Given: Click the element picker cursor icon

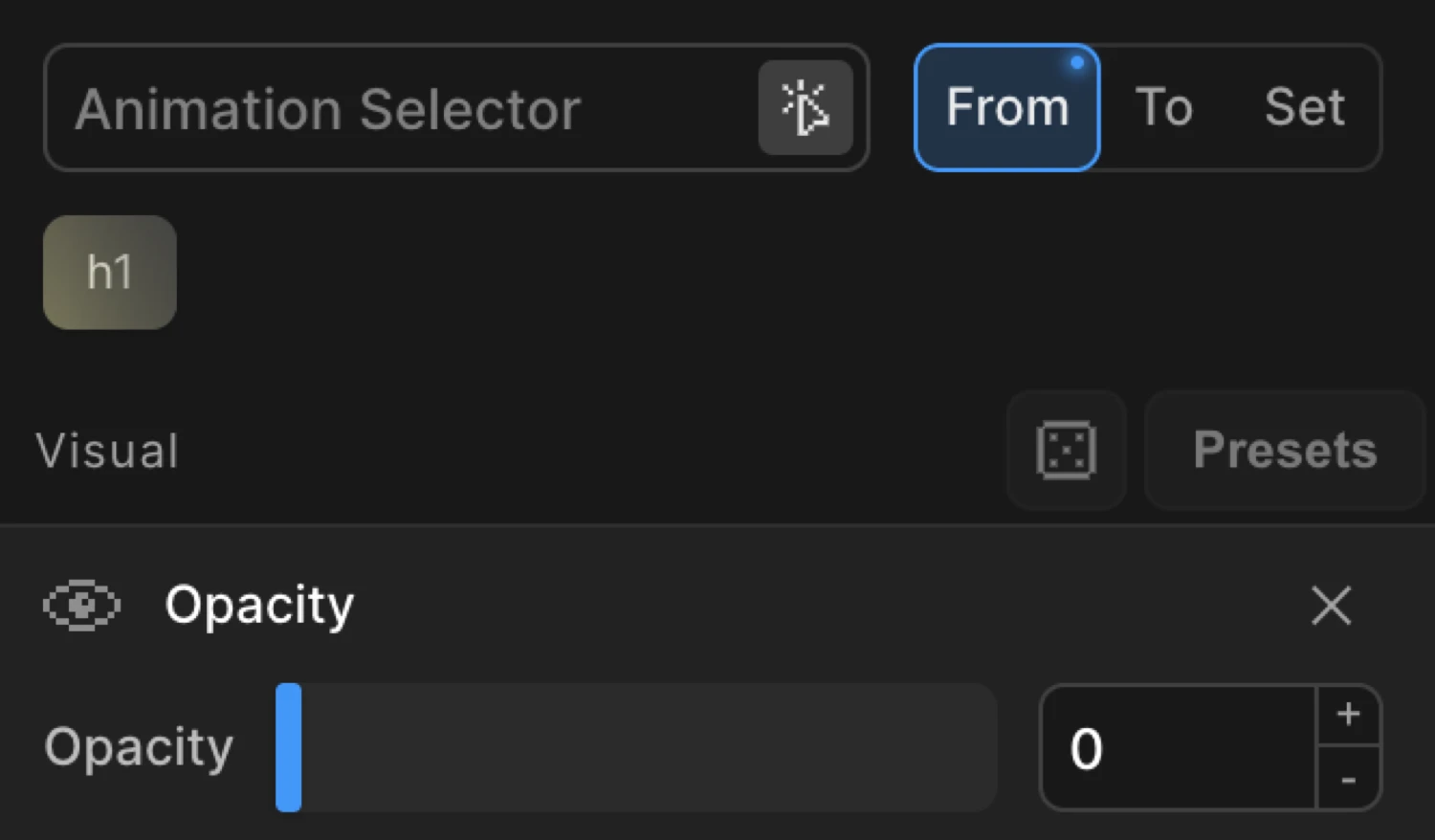Looking at the screenshot, I should click(x=806, y=107).
